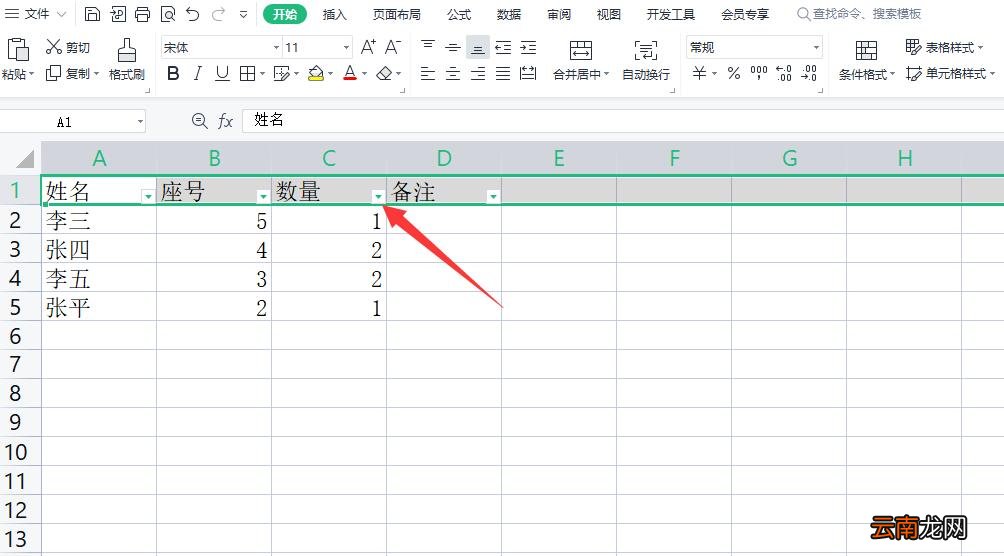Open 条件格式 conditional formatting

coord(866,60)
